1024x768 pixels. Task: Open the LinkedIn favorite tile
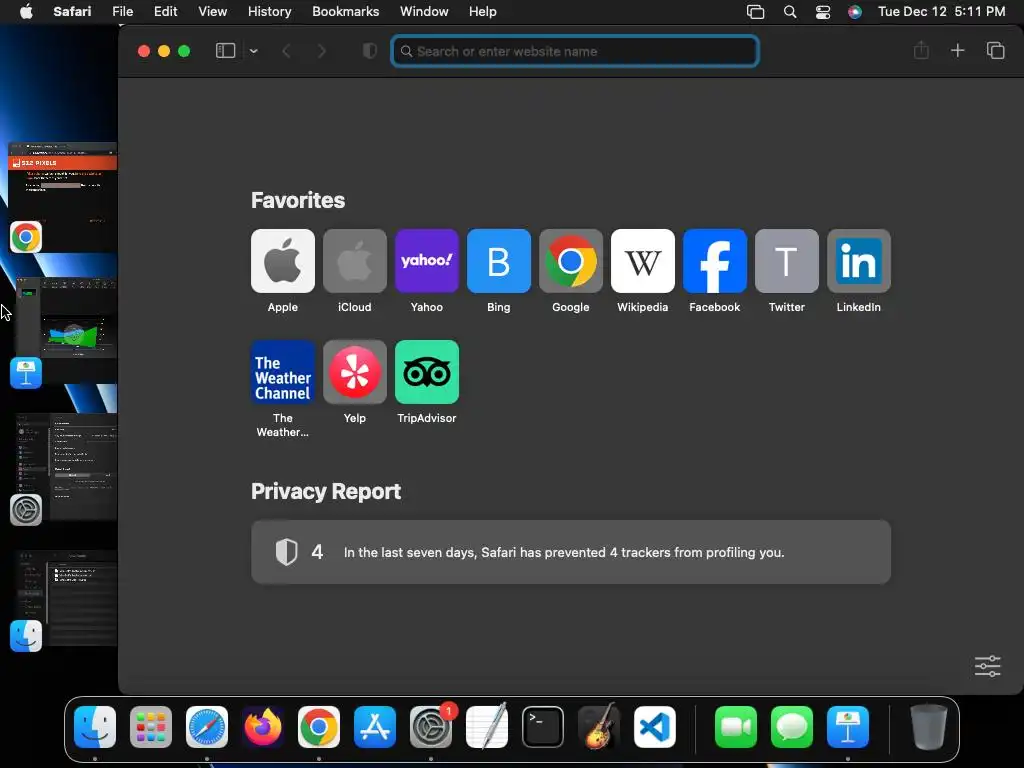point(859,261)
